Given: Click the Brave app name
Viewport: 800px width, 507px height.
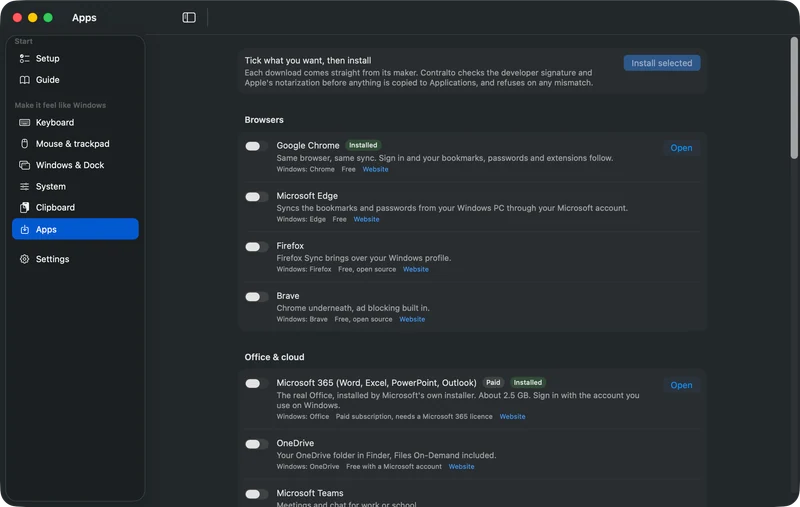Looking at the screenshot, I should coord(288,296).
